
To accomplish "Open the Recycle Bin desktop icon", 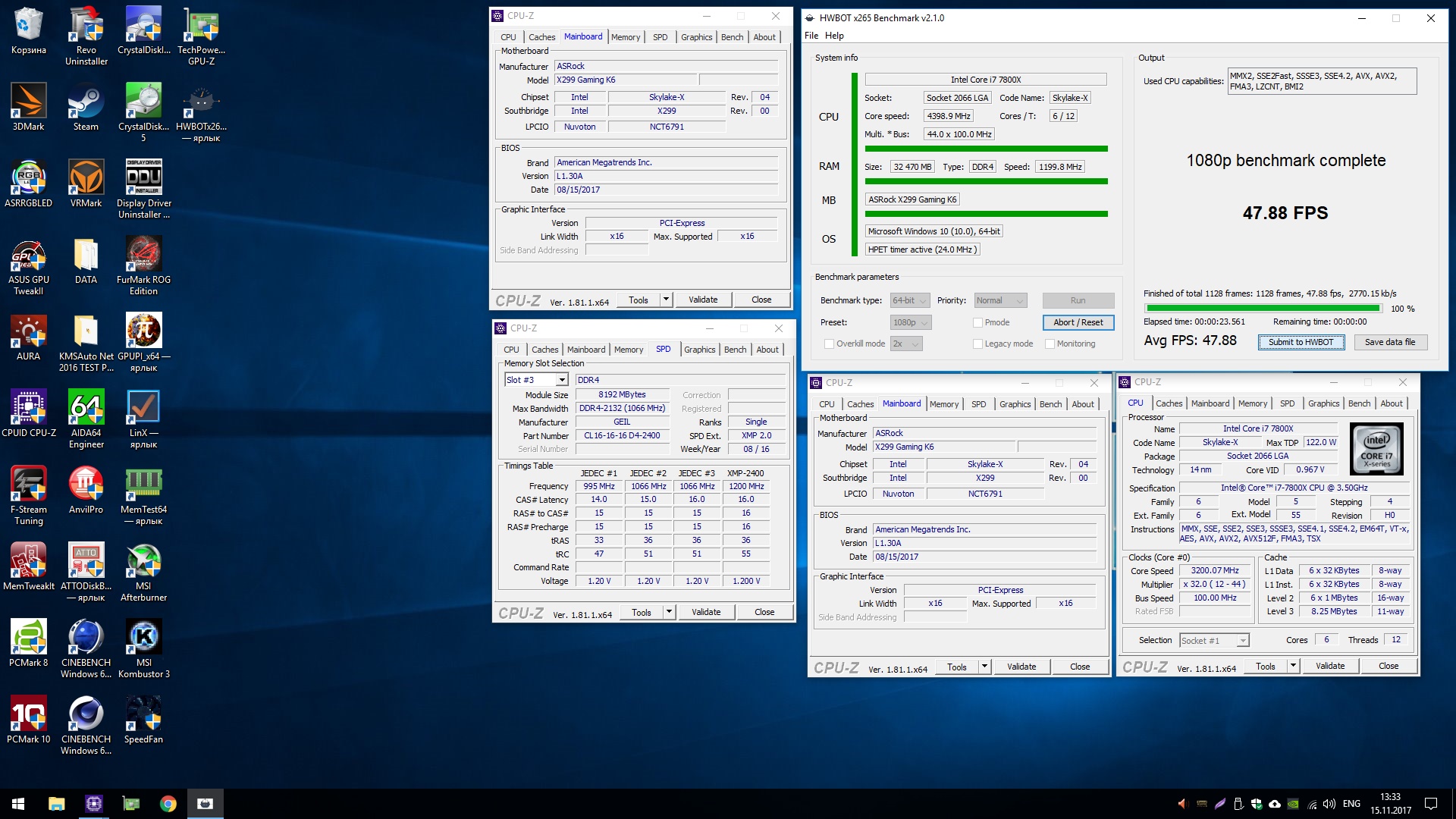I will (28, 30).
